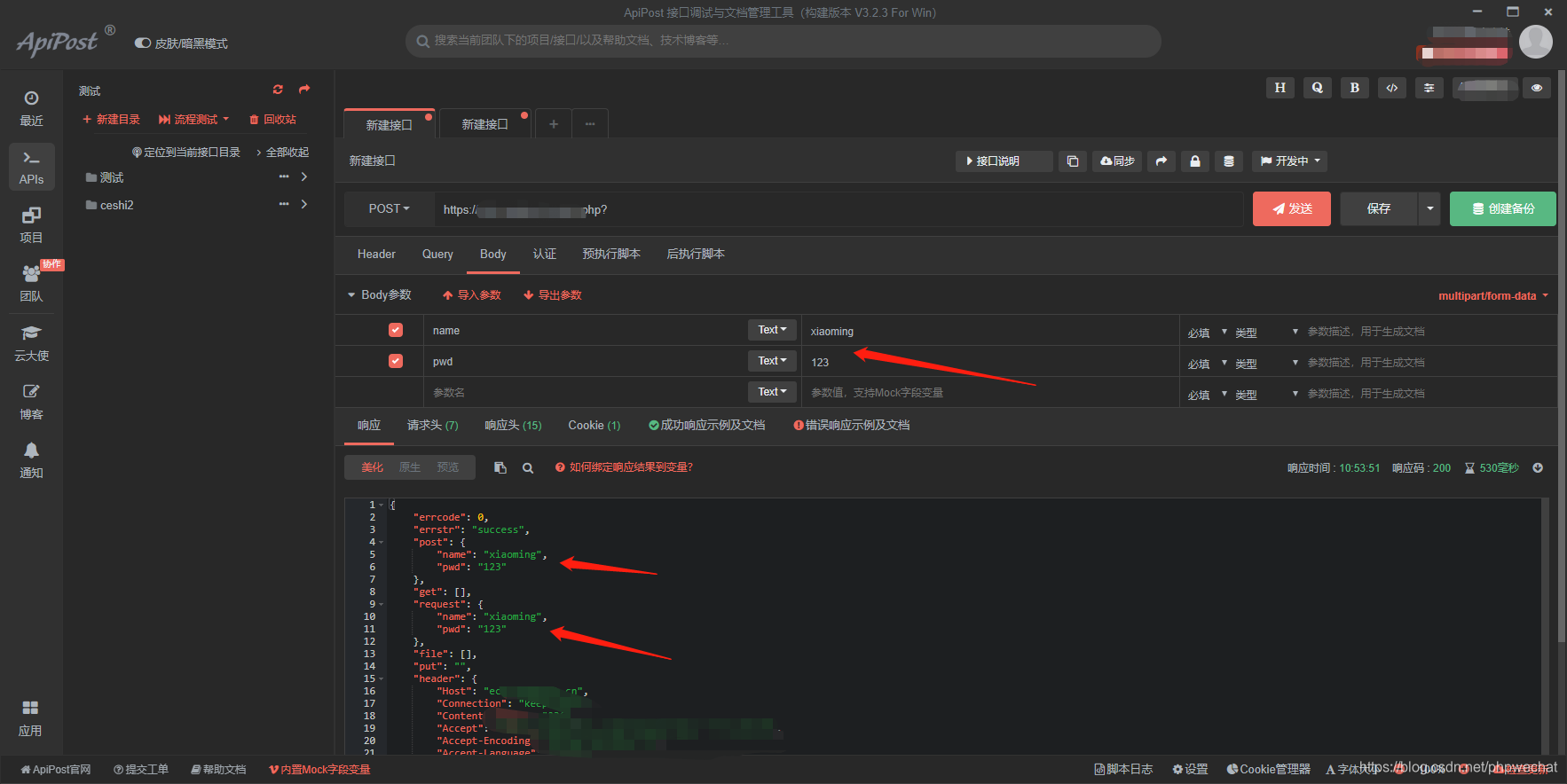Open the second 新建接口 tab
This screenshot has width=1567, height=784.
485,124
